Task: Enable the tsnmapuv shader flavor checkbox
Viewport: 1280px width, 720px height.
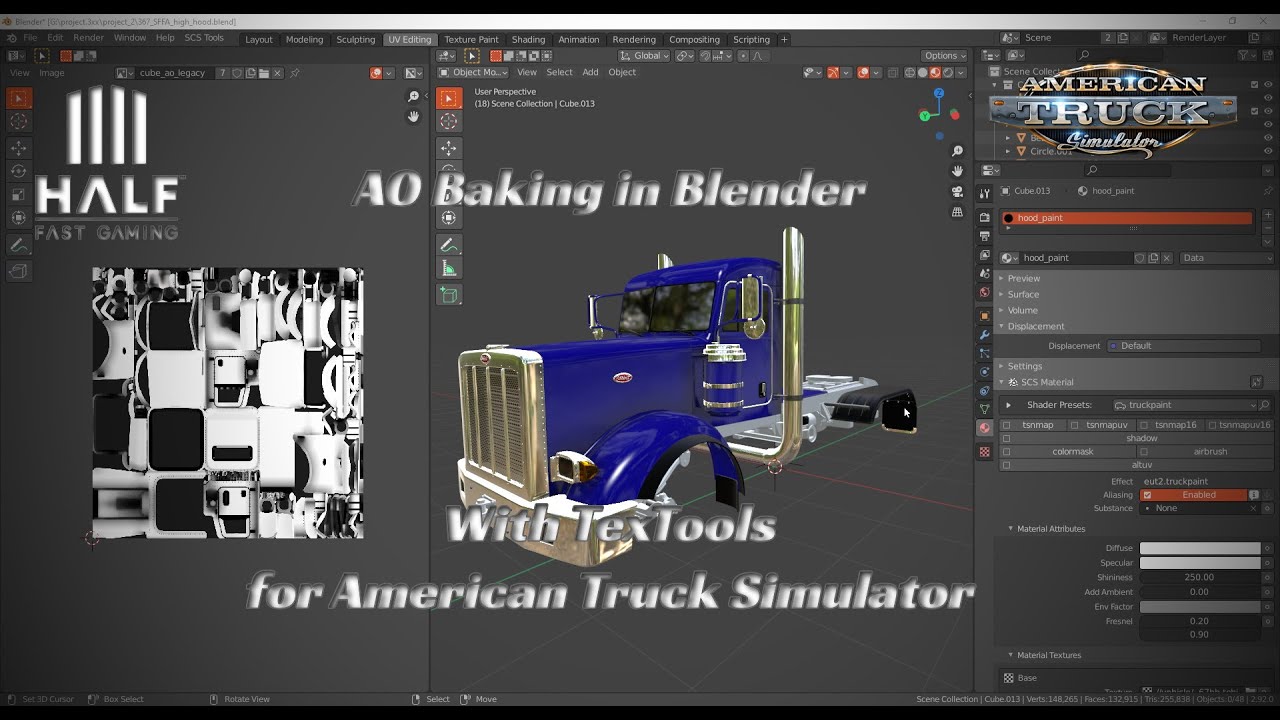Action: 1075,425
